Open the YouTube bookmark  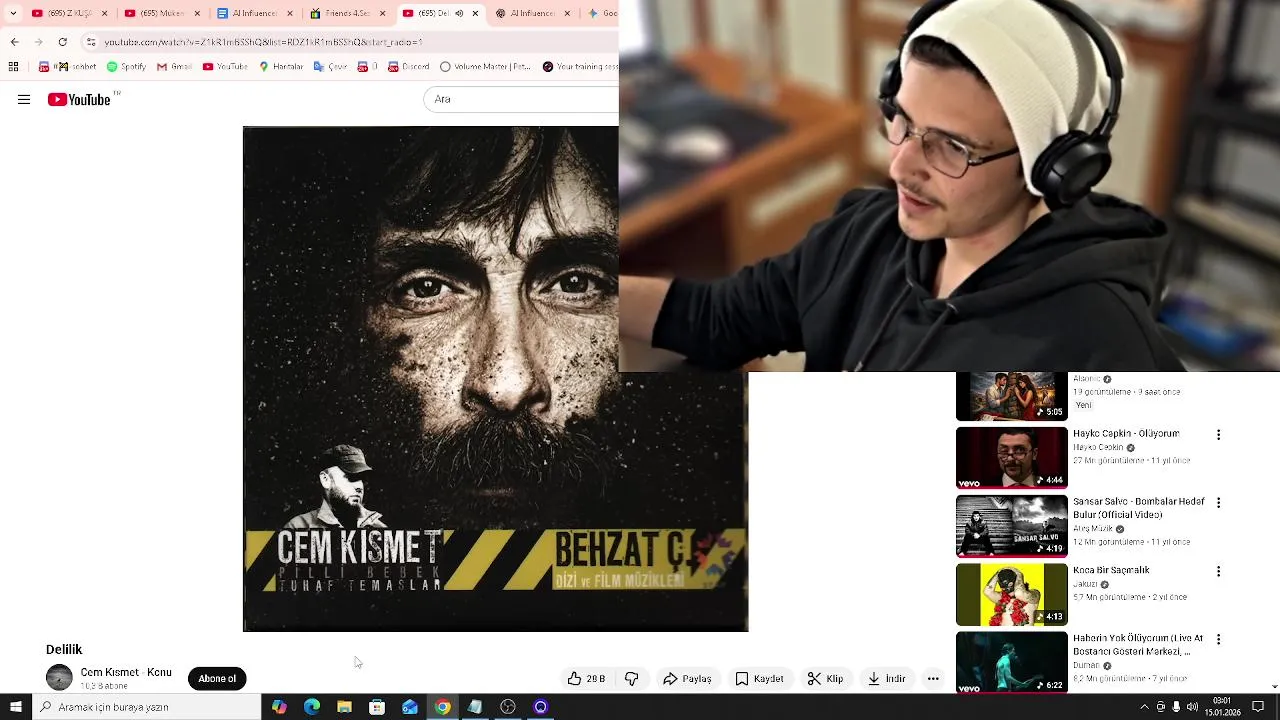point(225,67)
